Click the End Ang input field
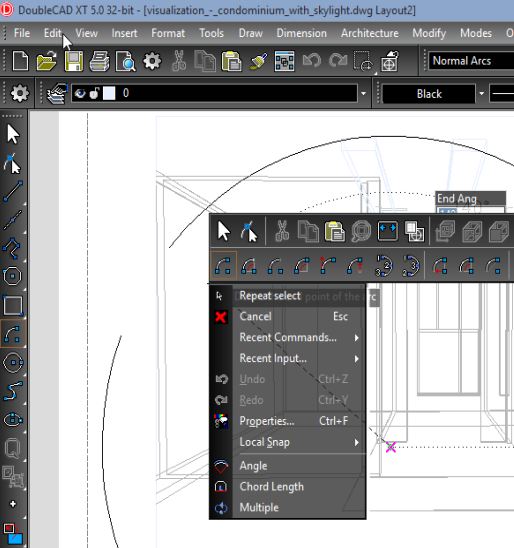 (471, 210)
